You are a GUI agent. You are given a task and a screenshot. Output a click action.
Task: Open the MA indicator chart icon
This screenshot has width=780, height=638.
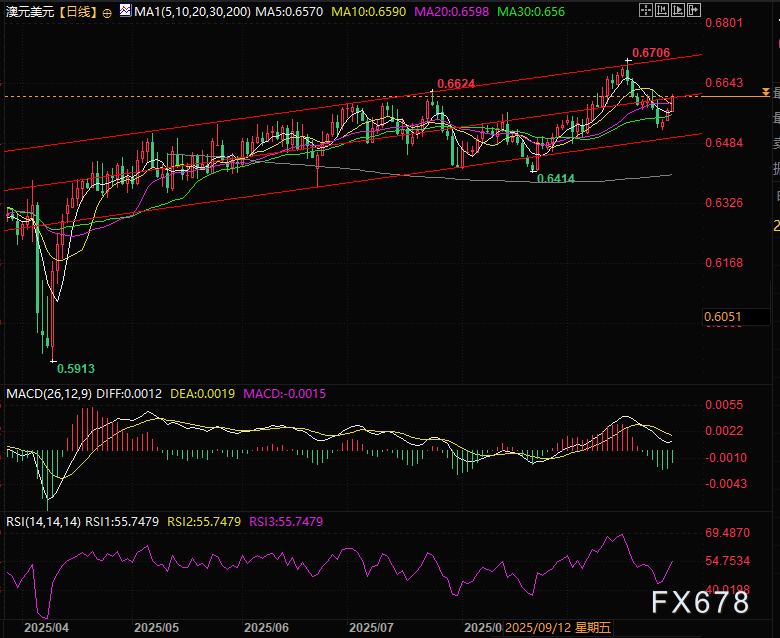(x=123, y=12)
